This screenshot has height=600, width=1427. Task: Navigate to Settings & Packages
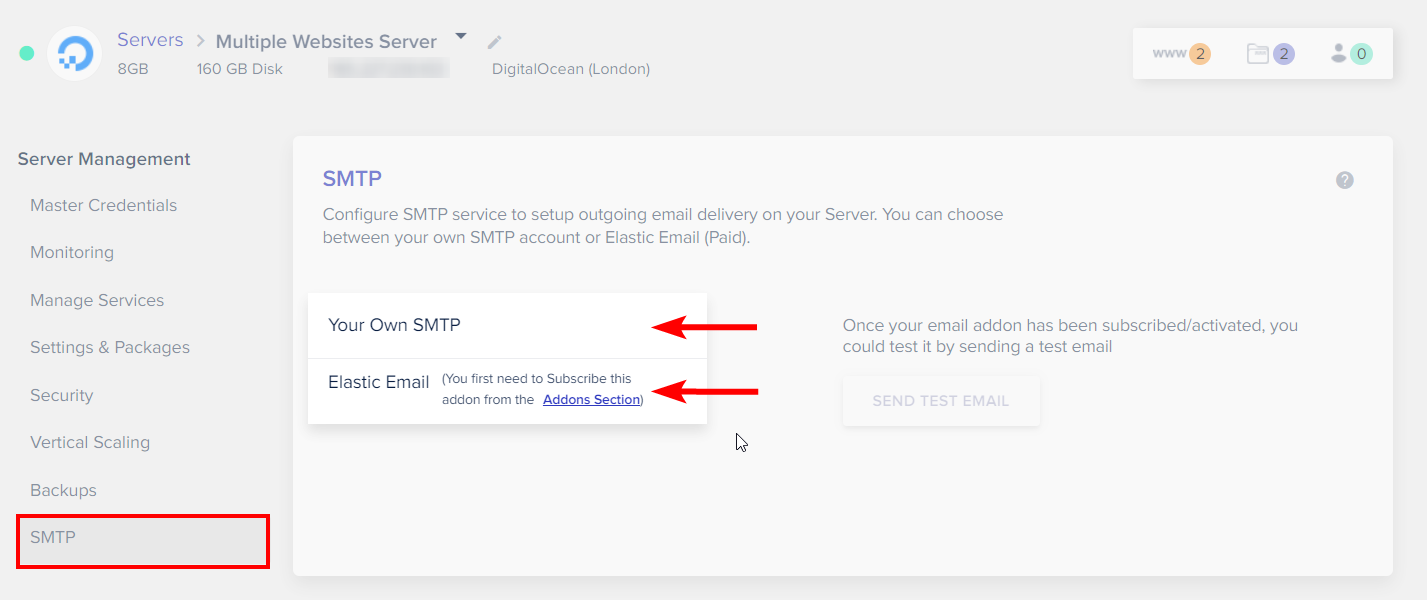[110, 347]
